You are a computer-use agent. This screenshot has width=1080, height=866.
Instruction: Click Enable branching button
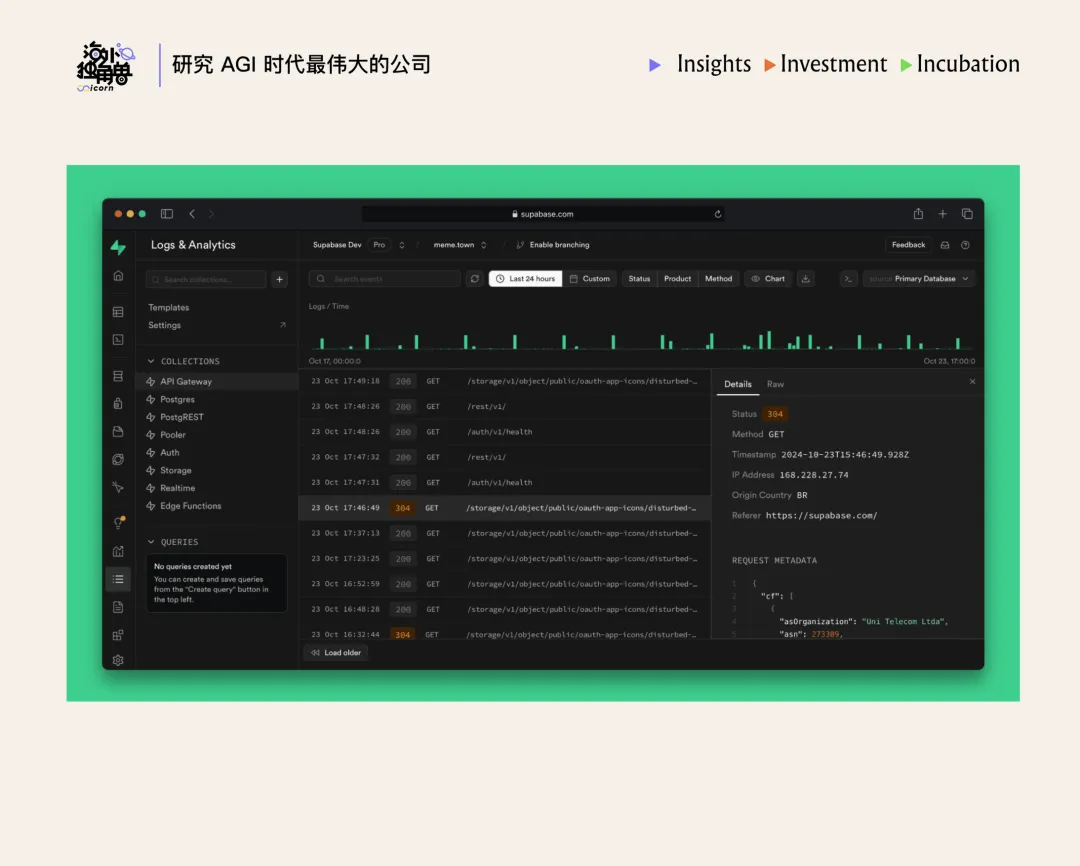[552, 245]
